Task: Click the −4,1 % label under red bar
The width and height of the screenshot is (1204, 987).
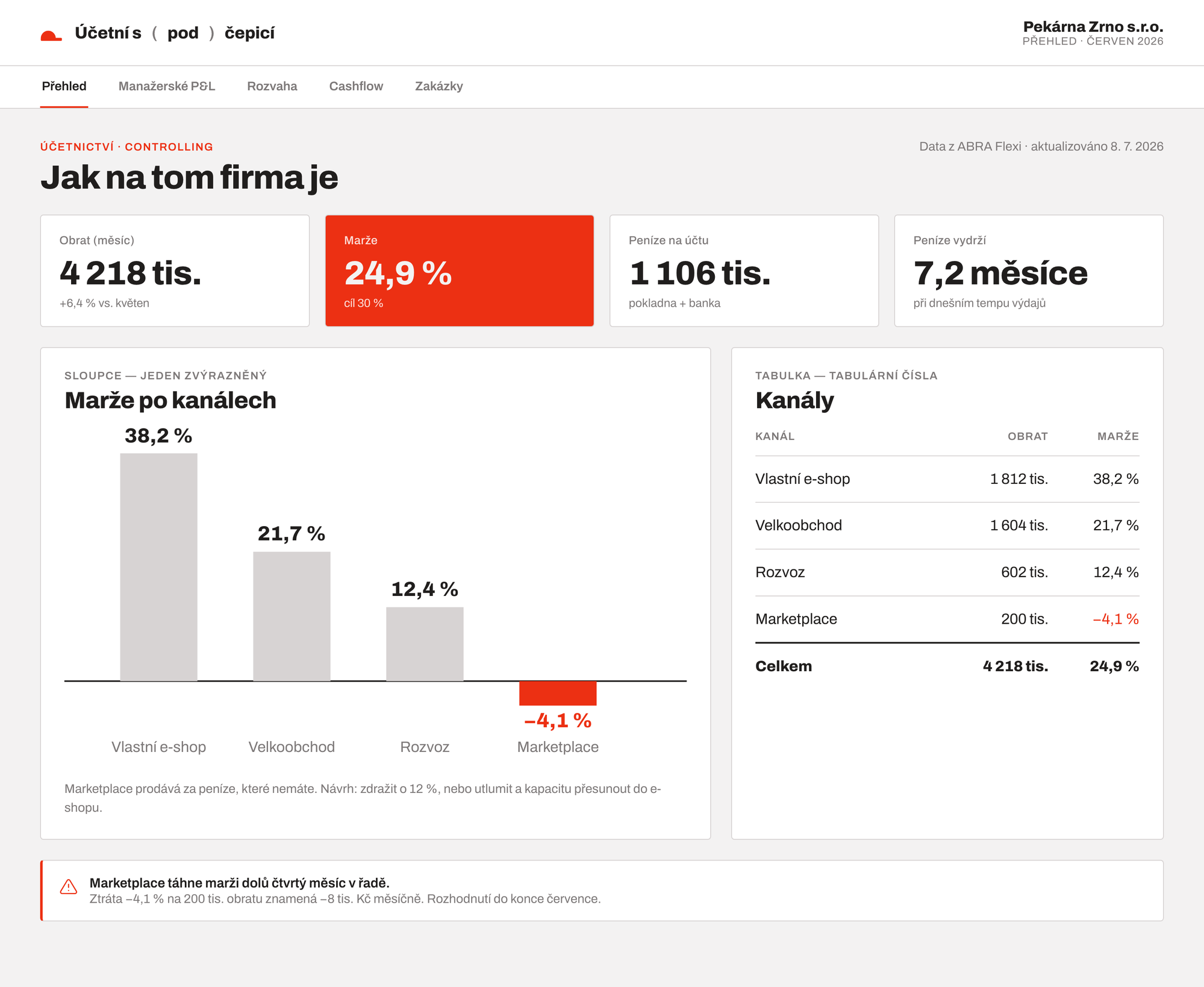Action: point(558,721)
